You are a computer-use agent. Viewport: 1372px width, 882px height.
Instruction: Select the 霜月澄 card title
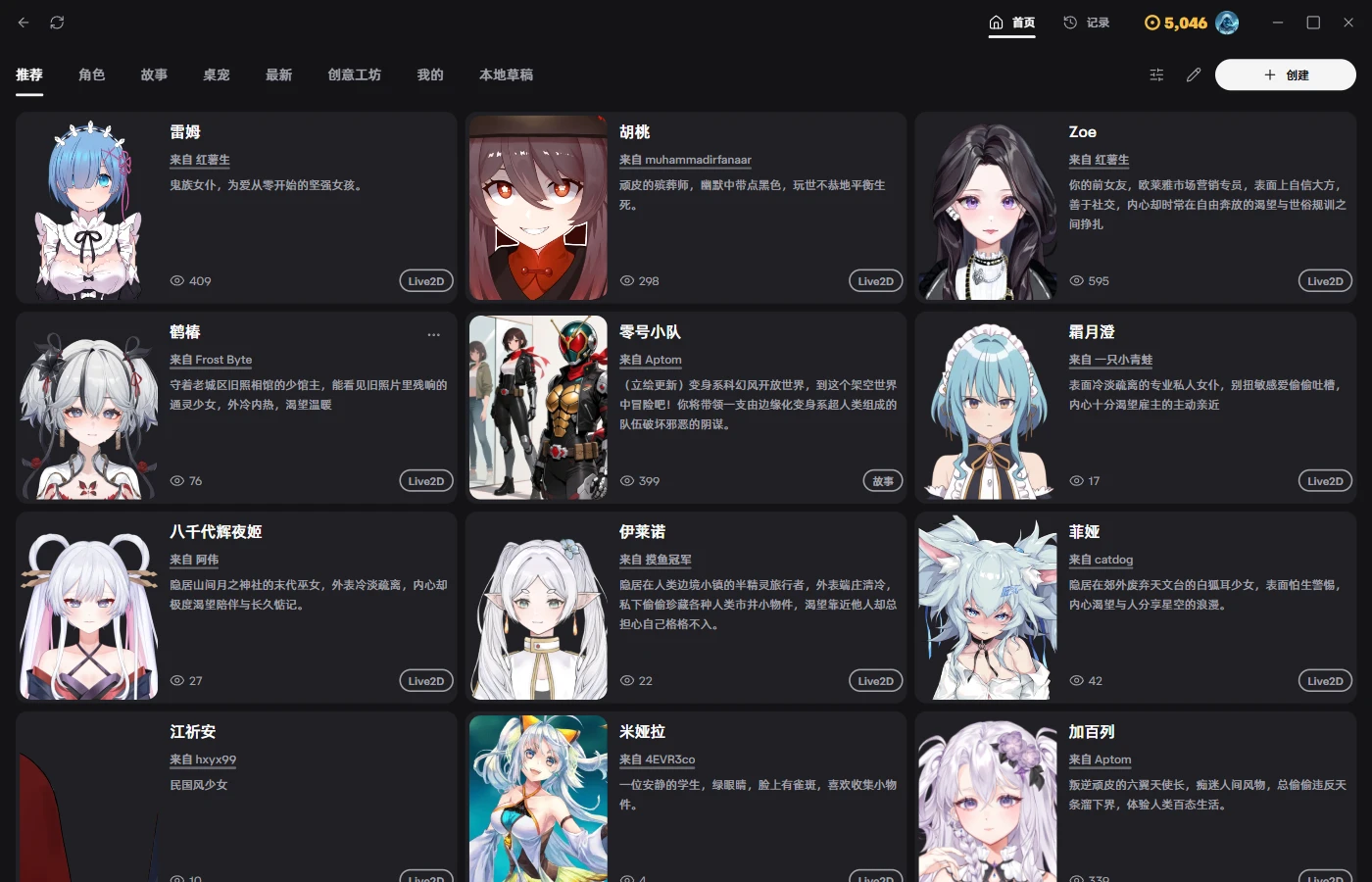1092,332
